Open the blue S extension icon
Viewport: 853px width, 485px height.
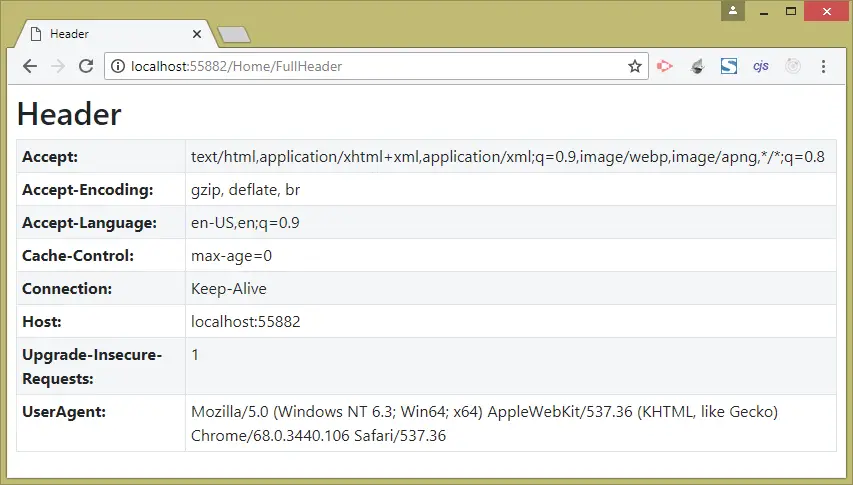(x=729, y=66)
